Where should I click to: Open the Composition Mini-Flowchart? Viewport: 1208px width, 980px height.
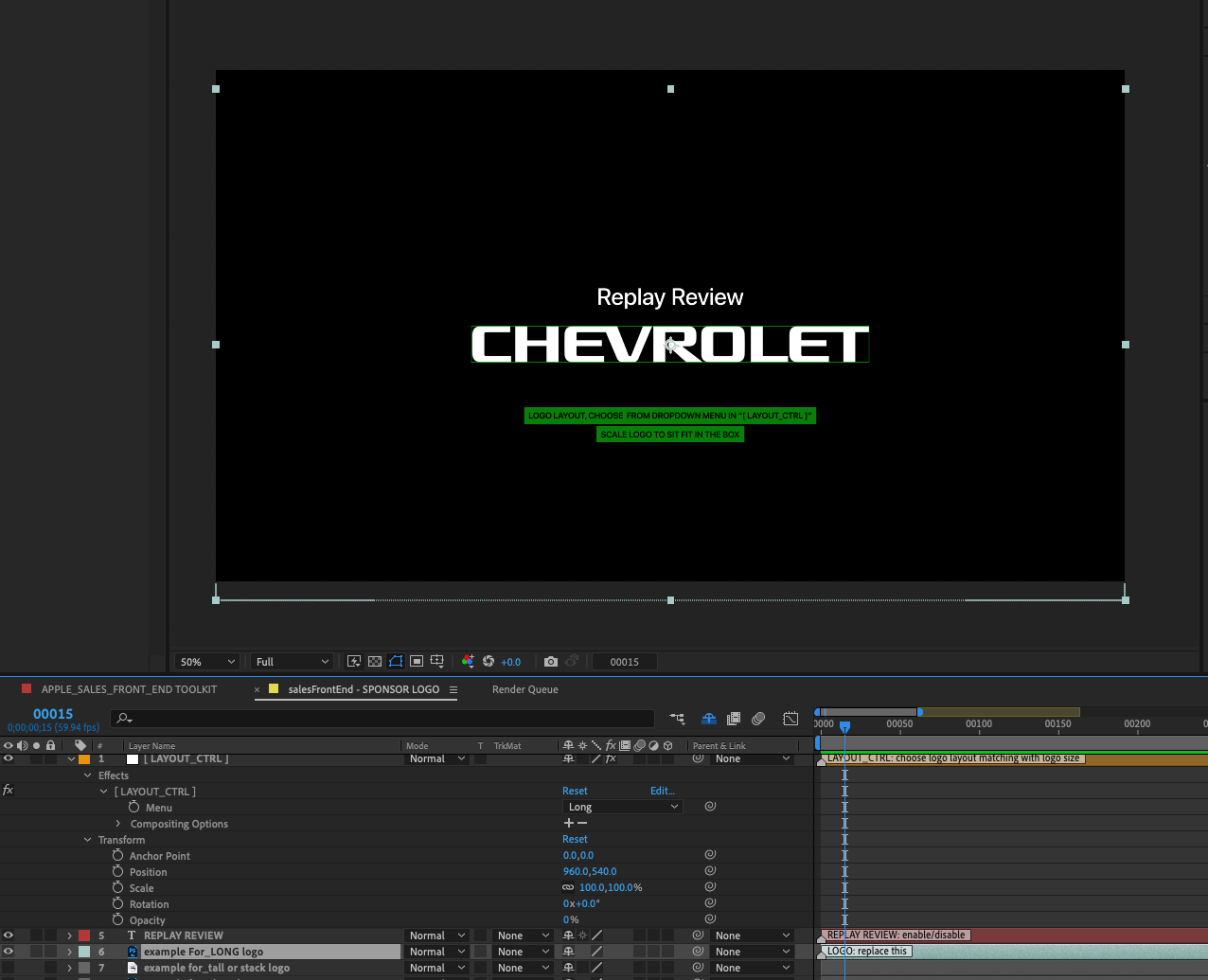coord(677,719)
